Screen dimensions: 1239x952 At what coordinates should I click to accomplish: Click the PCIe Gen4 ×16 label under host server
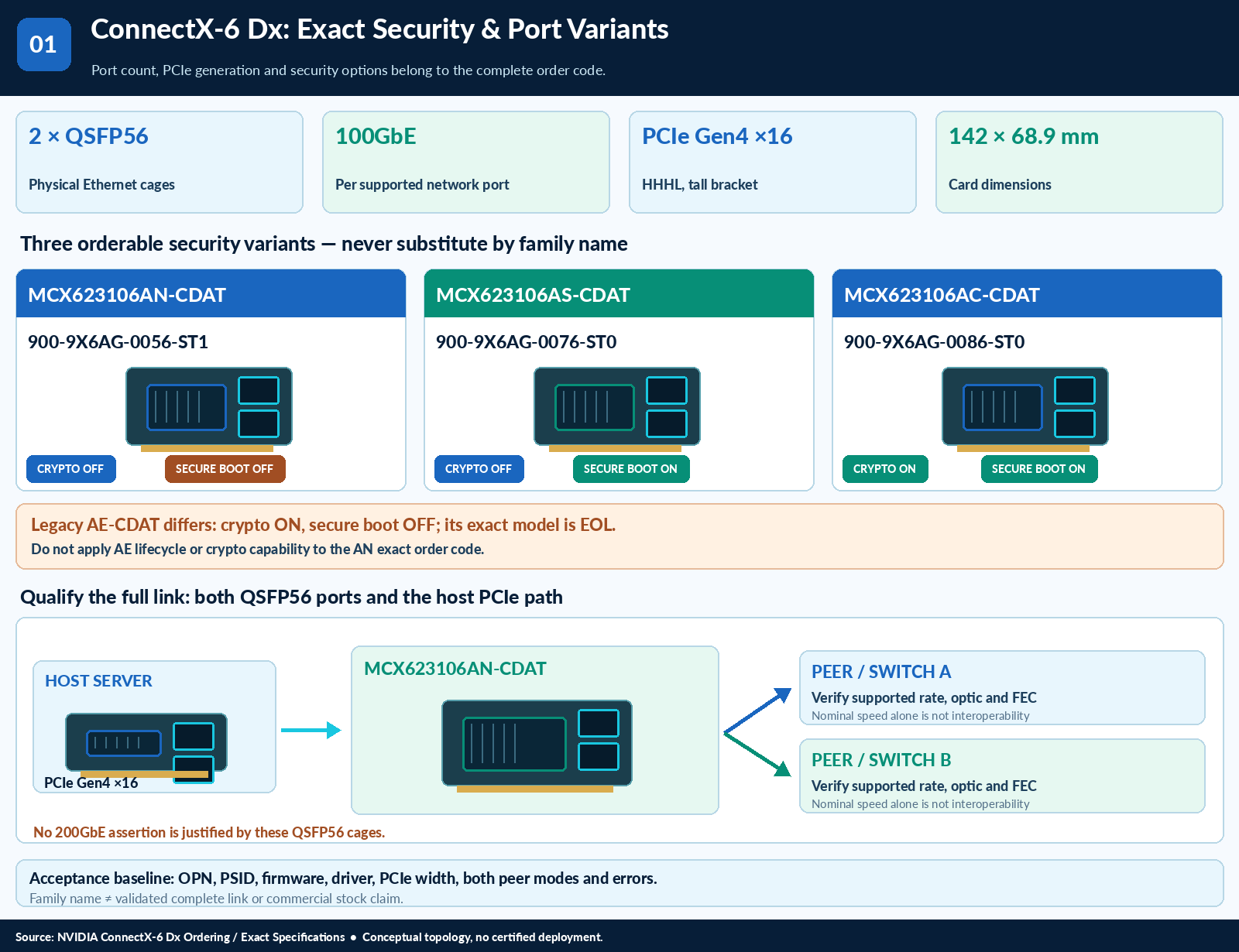91,782
